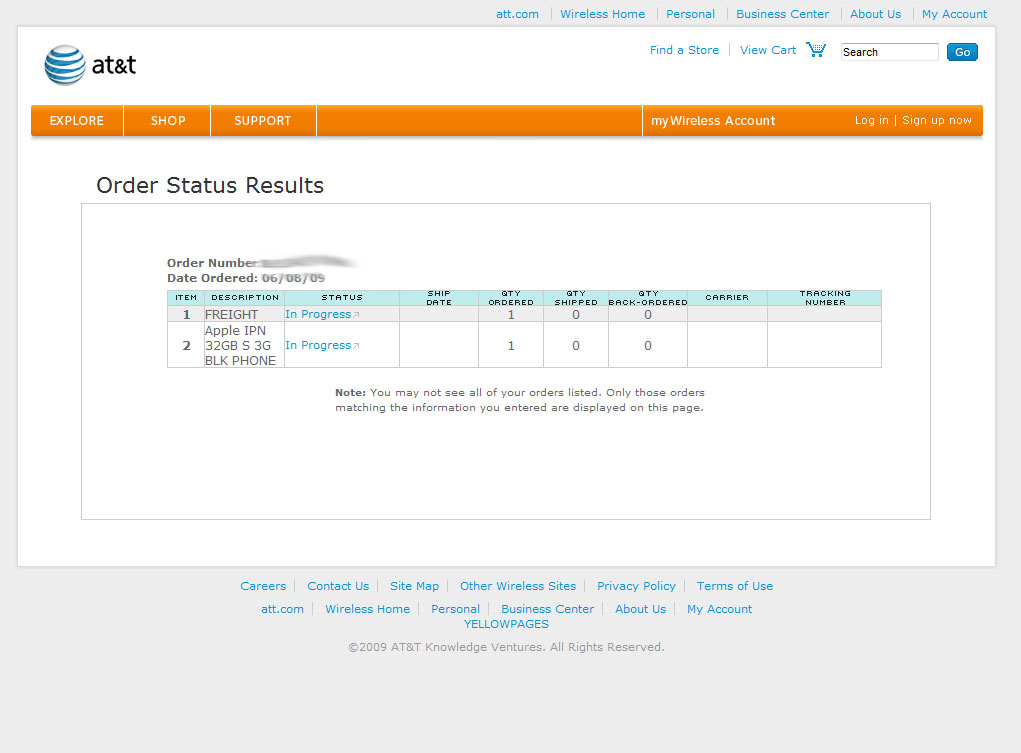Click the Date Ordered label
1021x753 pixels.
pyautogui.click(x=212, y=278)
